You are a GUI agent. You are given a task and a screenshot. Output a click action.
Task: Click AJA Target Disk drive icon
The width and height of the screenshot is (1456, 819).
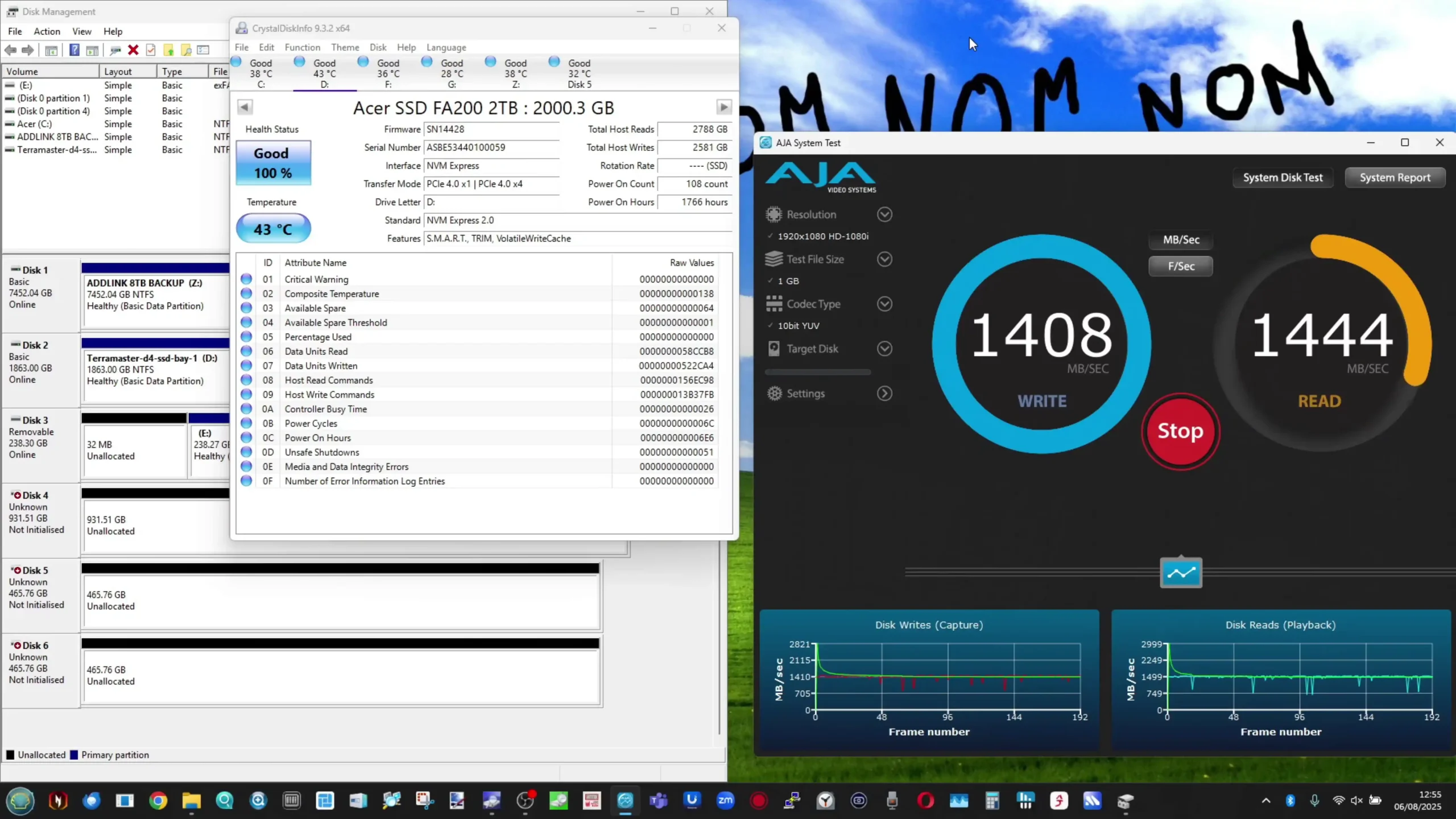[773, 349]
